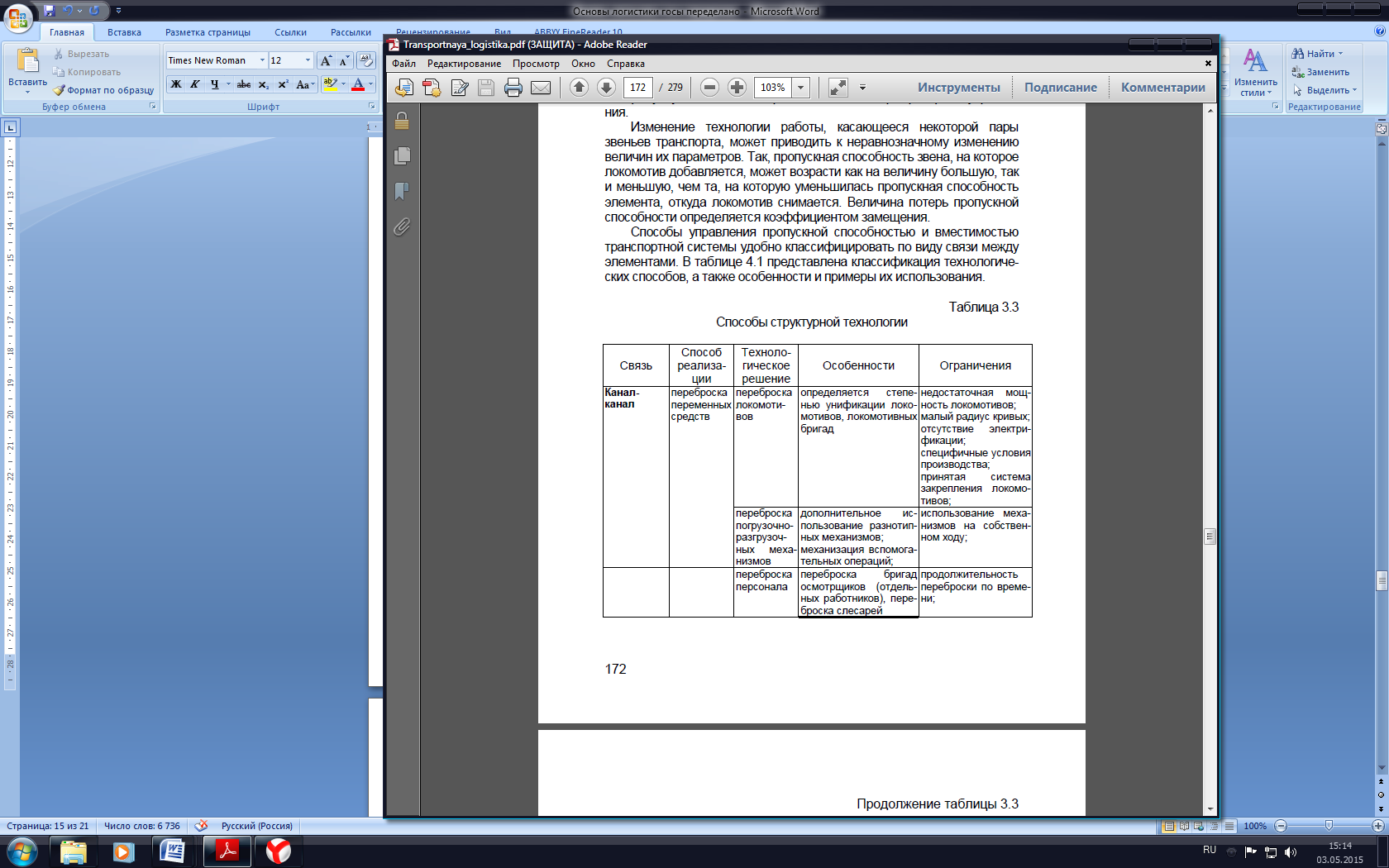Open the Комментарии pane in Reader
The height and width of the screenshot is (868, 1389).
pos(1162,88)
